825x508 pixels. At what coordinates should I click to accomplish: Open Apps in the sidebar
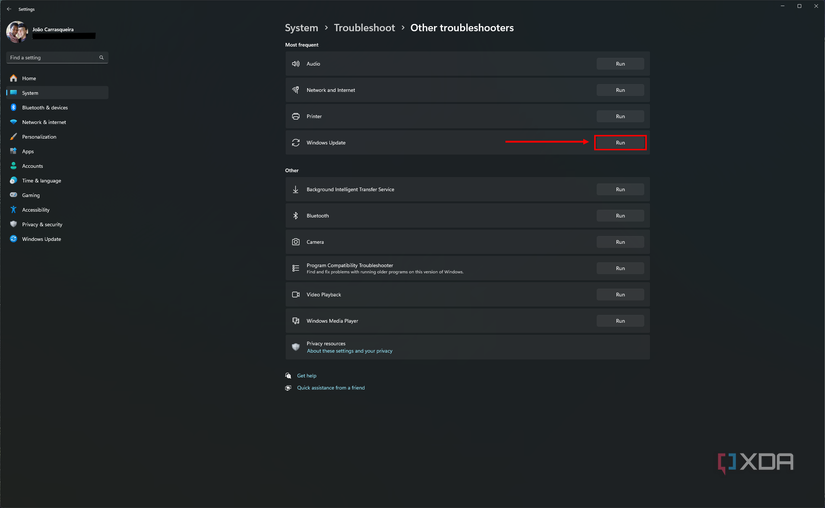pos(57,151)
